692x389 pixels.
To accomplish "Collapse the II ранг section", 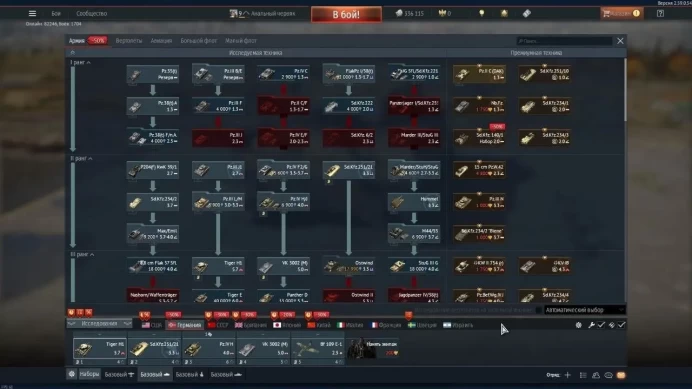I will (x=82, y=159).
